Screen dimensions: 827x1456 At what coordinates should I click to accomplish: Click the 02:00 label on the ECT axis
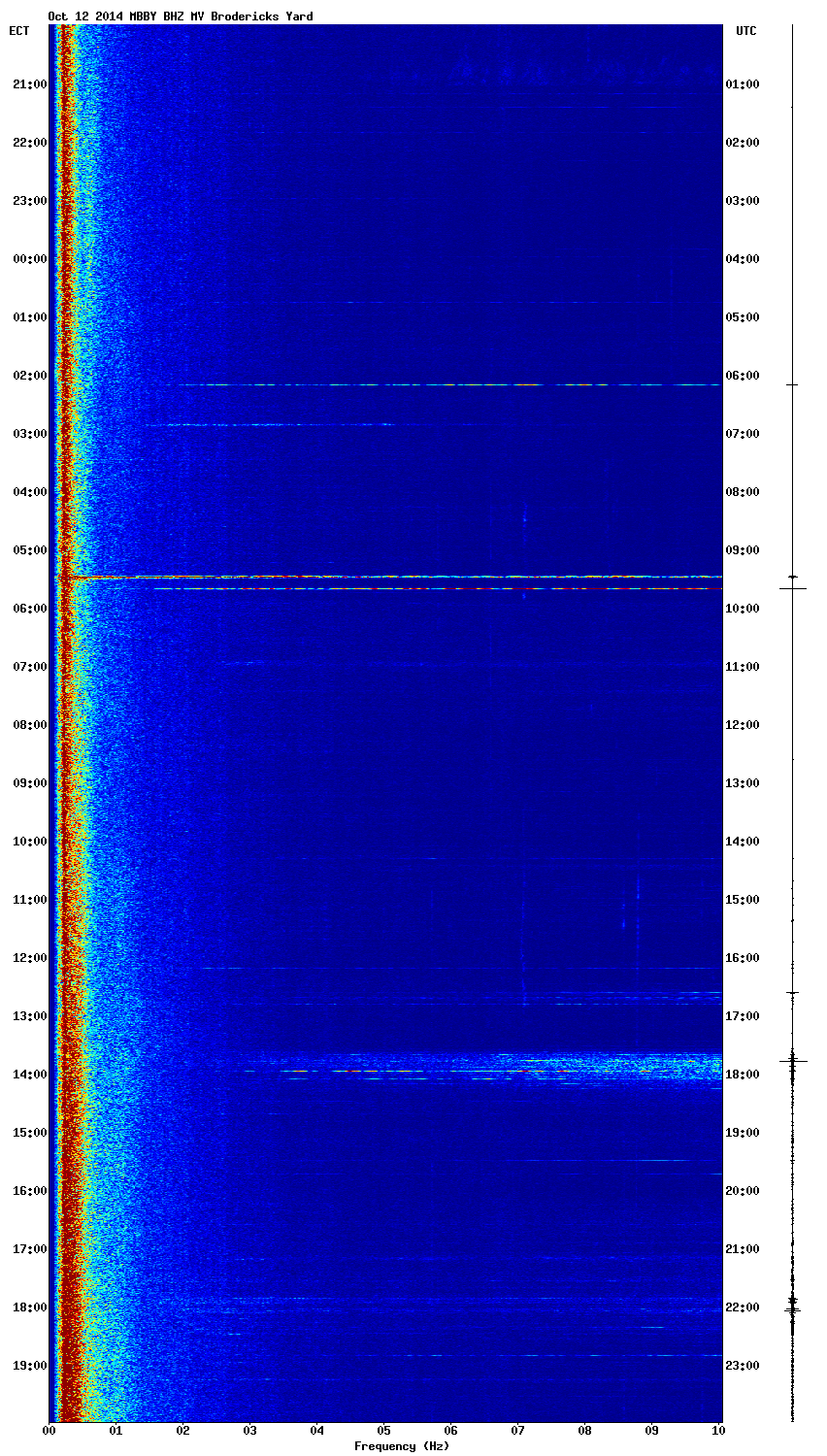point(29,376)
